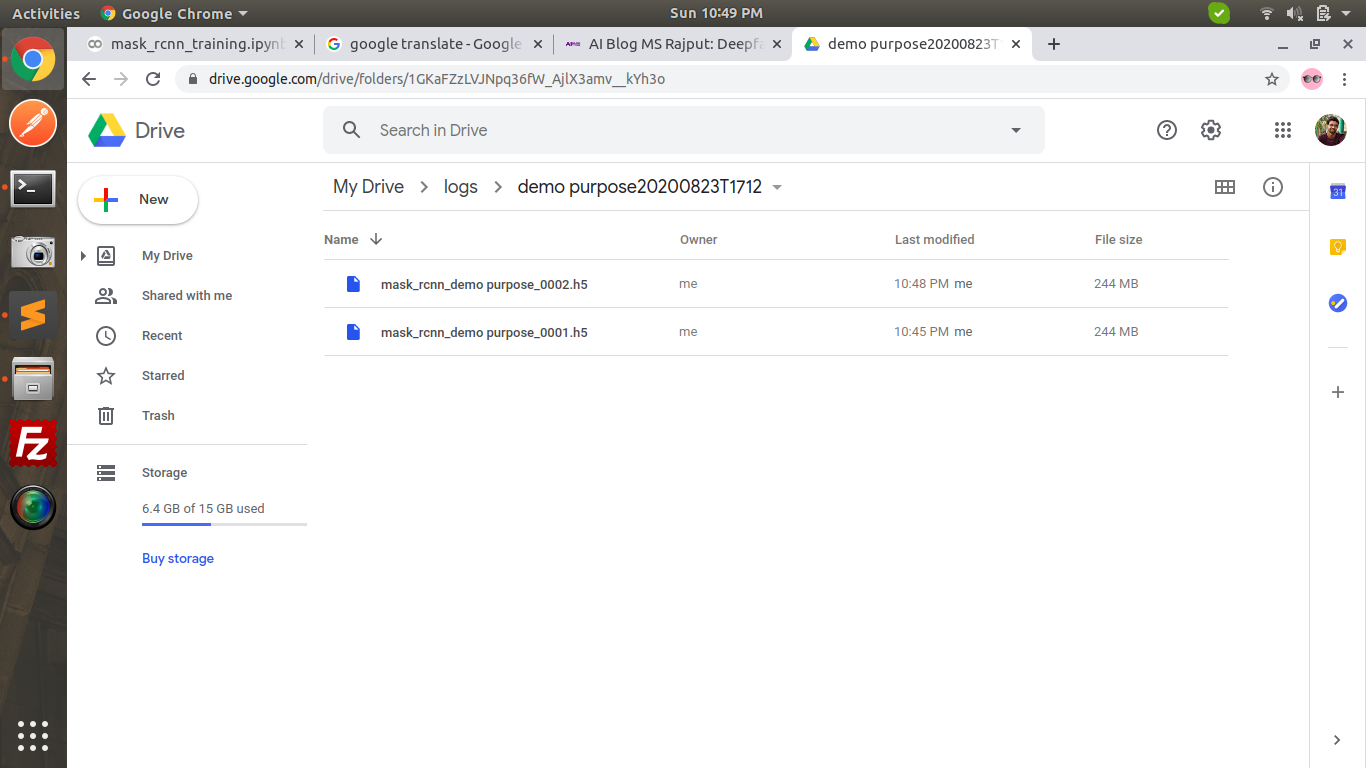Switch Drive to grid view layout
Viewport: 1366px width, 768px height.
point(1225,187)
